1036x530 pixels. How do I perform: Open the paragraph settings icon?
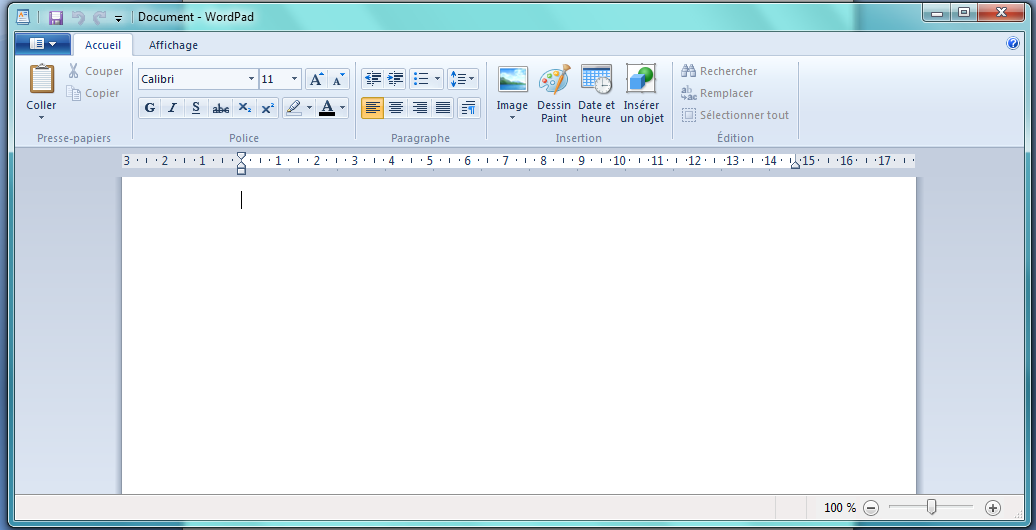click(x=468, y=108)
